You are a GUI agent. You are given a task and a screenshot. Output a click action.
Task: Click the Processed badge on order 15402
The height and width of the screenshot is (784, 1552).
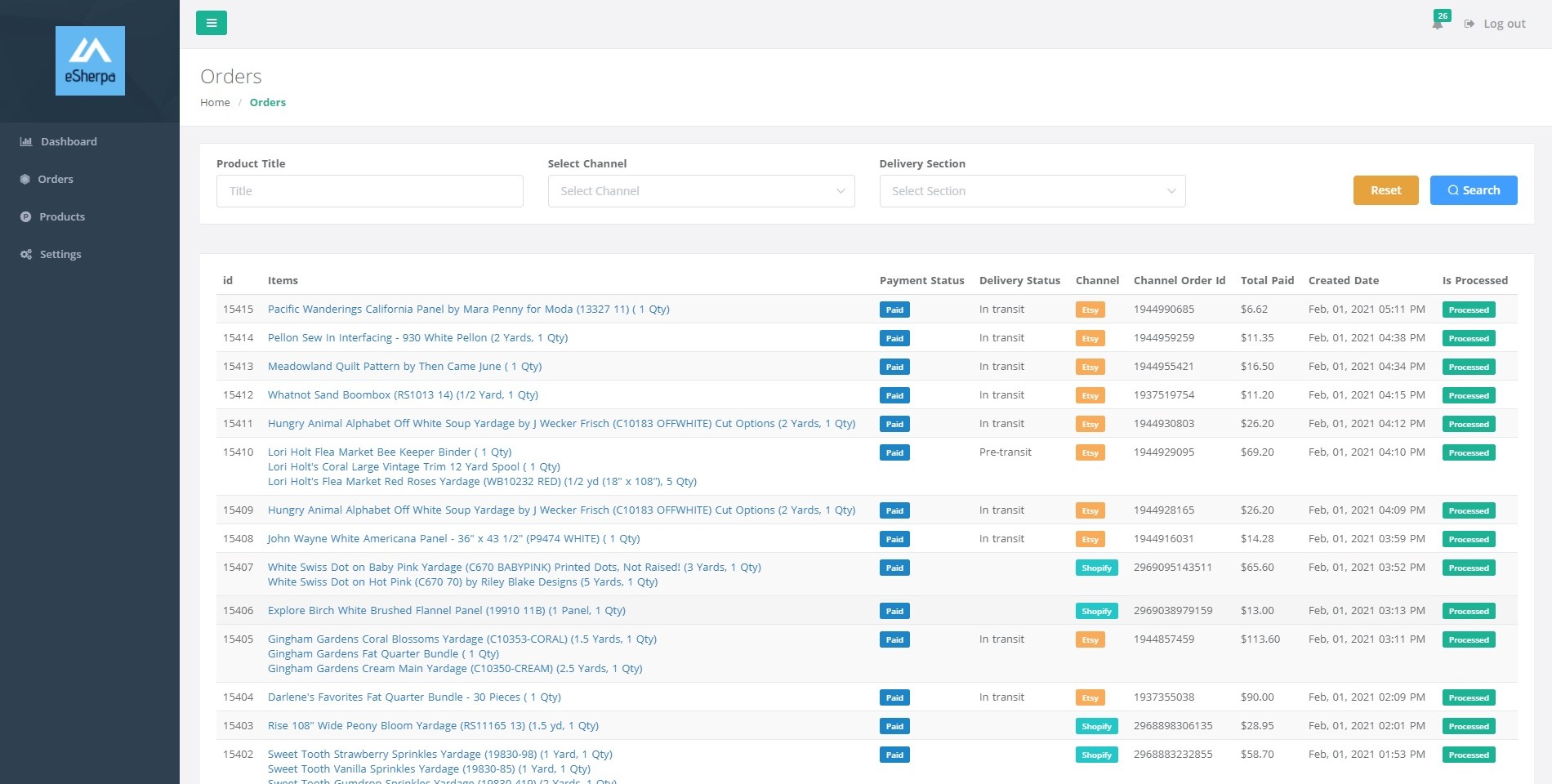pyautogui.click(x=1469, y=755)
